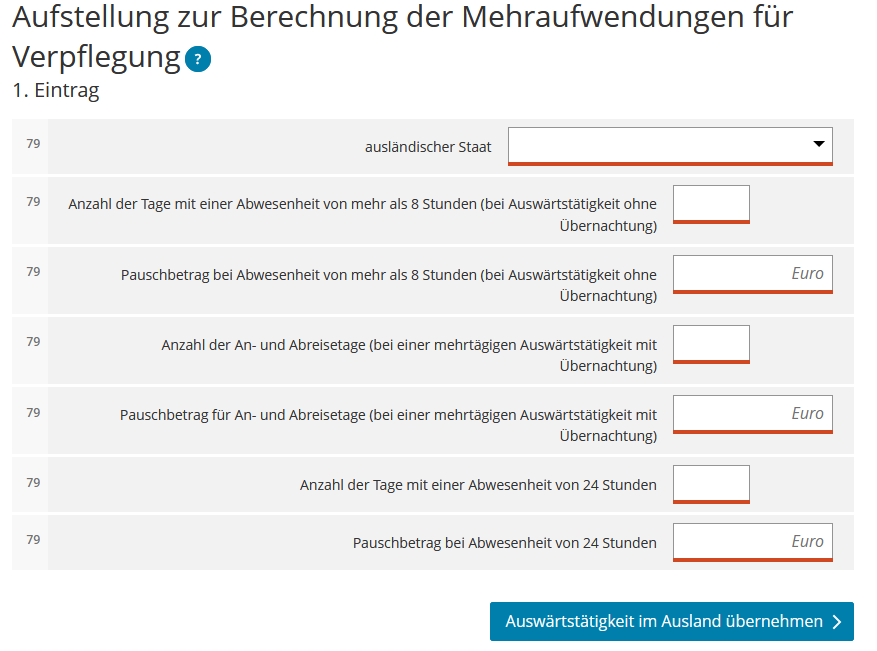Click the right chevron icon in the übernehmen button
The width and height of the screenshot is (877, 651).
point(837,622)
